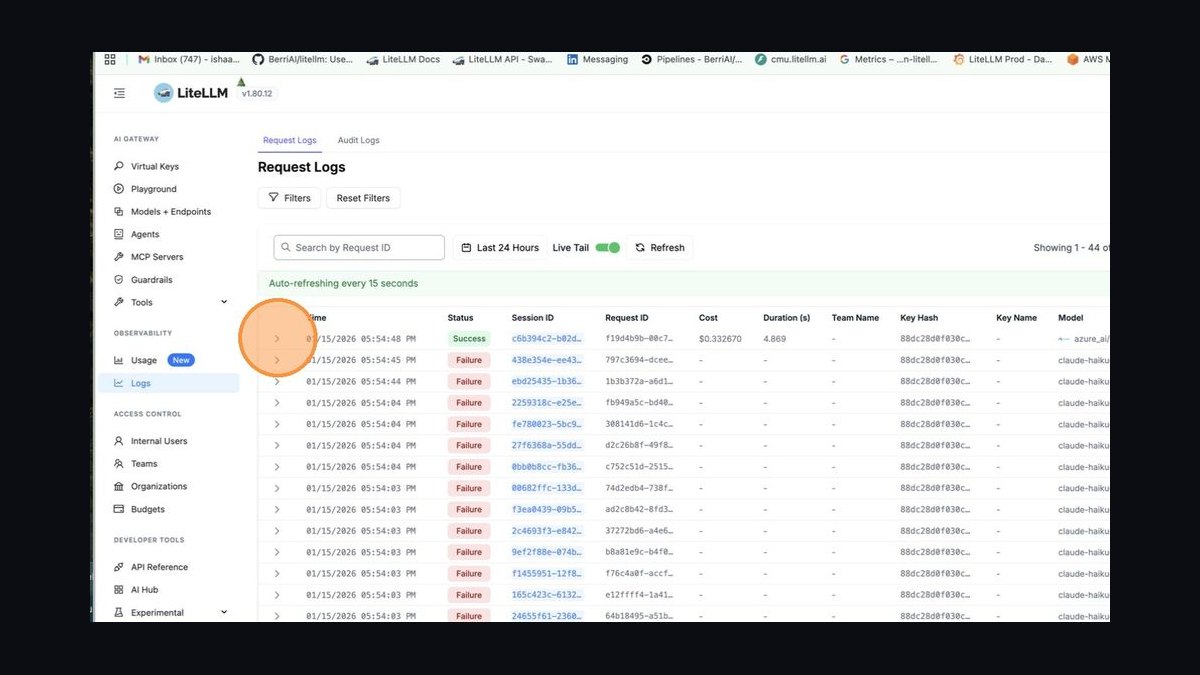Select Logs in the sidebar

(x=168, y=383)
